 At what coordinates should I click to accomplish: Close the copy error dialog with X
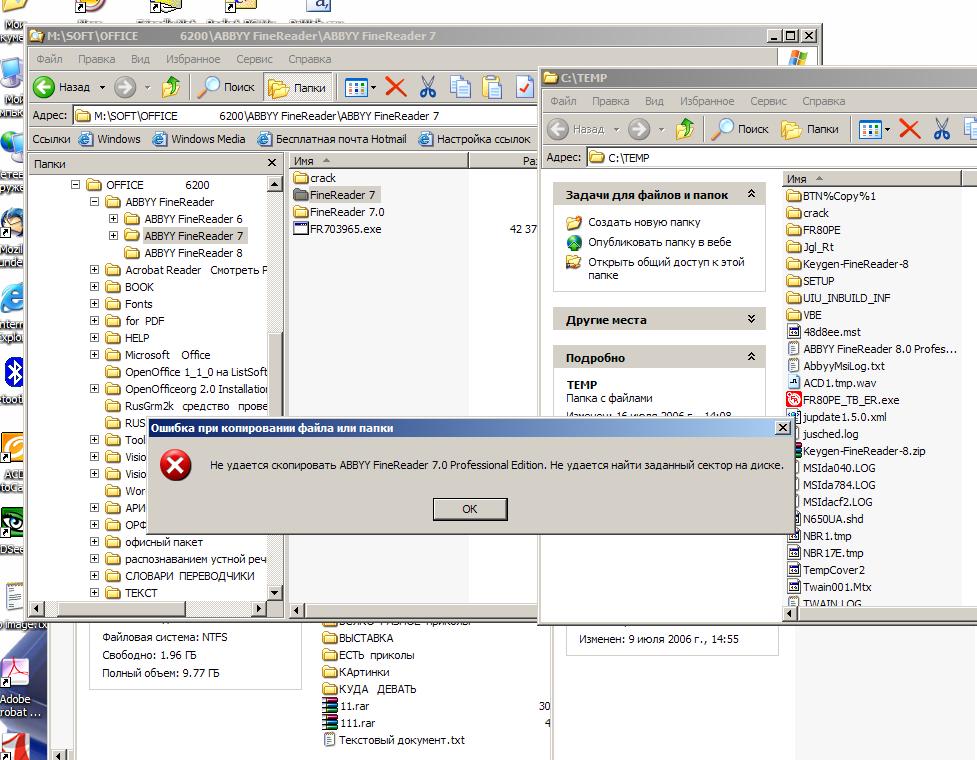783,427
